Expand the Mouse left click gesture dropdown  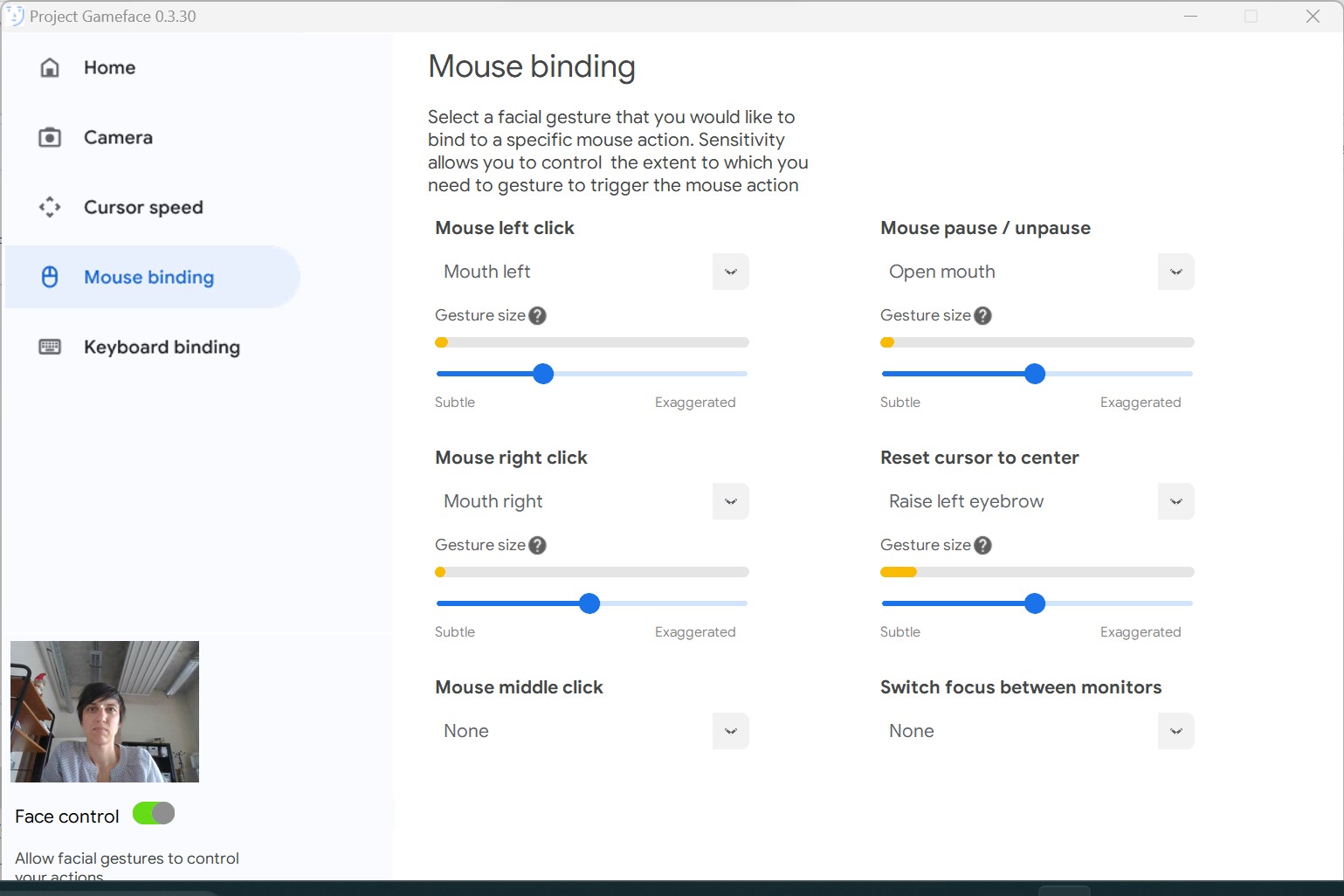730,272
